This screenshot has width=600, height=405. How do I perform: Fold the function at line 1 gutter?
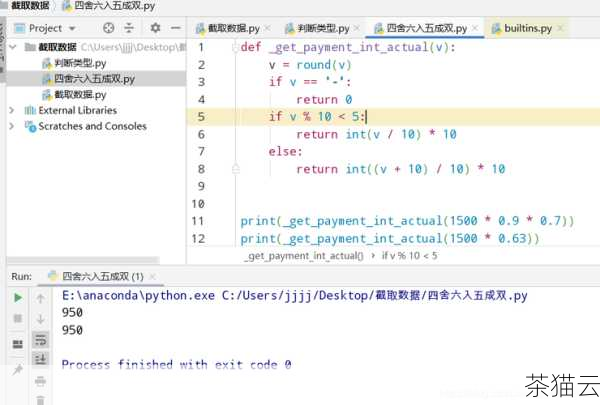(x=235, y=47)
